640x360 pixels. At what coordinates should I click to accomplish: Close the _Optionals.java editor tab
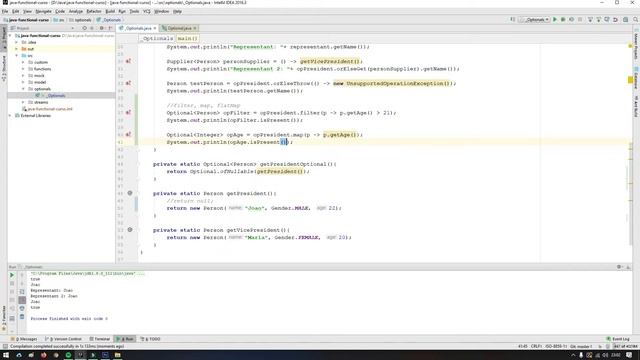click(x=155, y=28)
